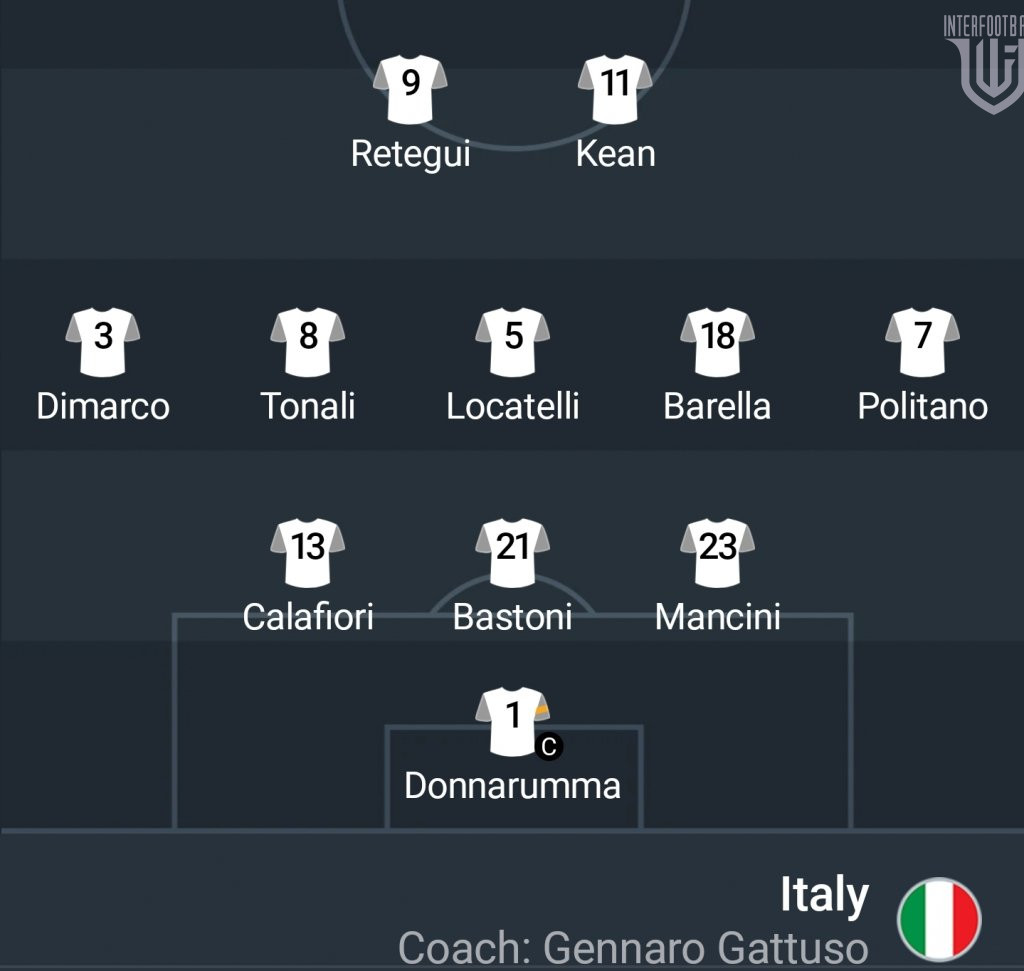Tap Mancini's number 23 jersey

click(x=718, y=551)
